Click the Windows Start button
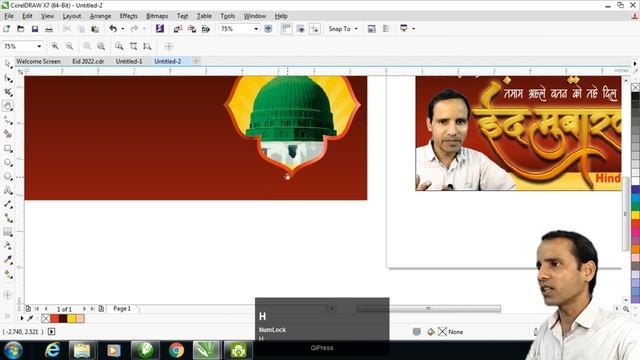 13,350
